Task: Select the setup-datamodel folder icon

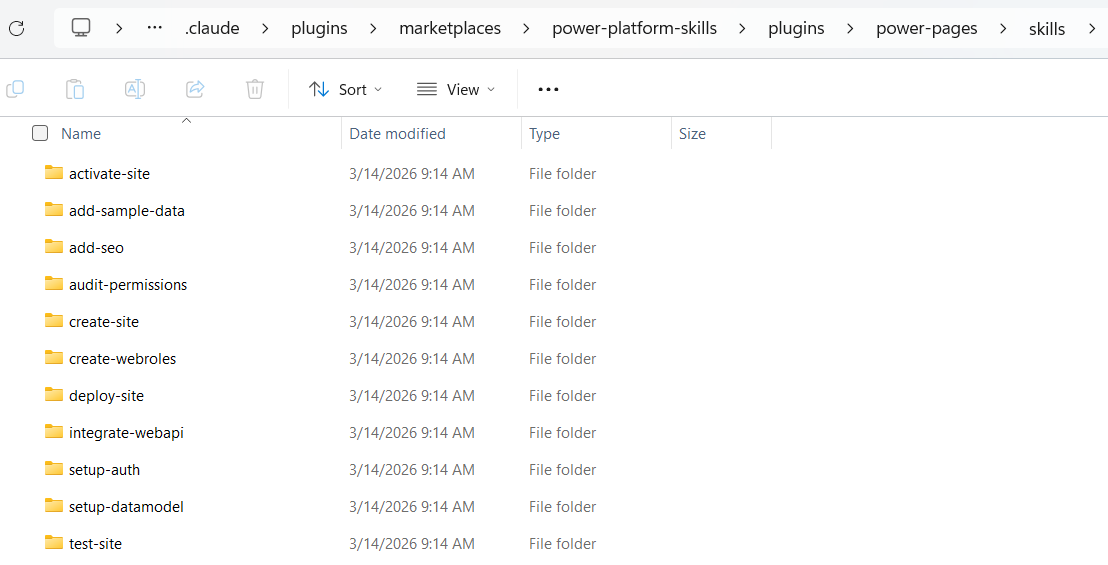Action: pyautogui.click(x=54, y=506)
